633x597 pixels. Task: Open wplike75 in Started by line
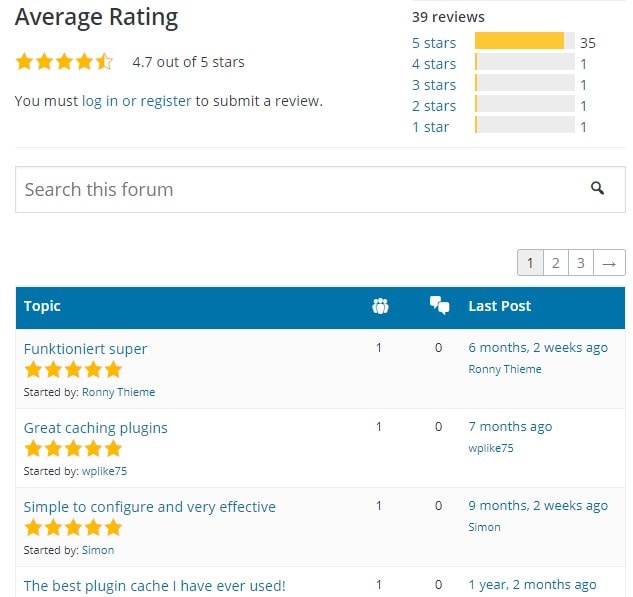coord(105,471)
